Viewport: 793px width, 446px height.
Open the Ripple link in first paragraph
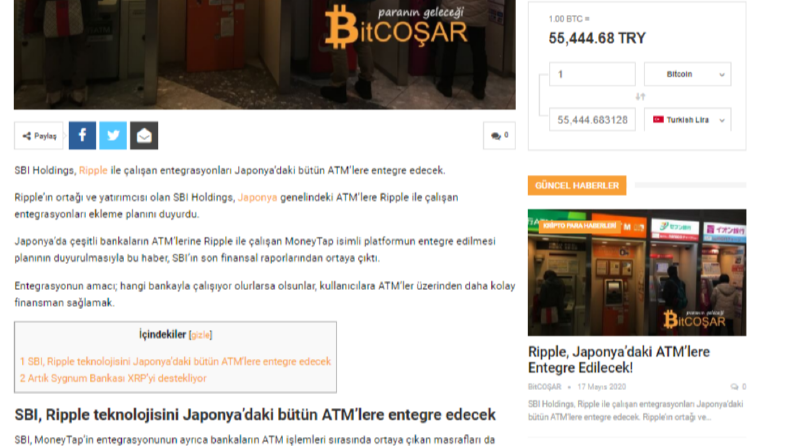[93, 170]
